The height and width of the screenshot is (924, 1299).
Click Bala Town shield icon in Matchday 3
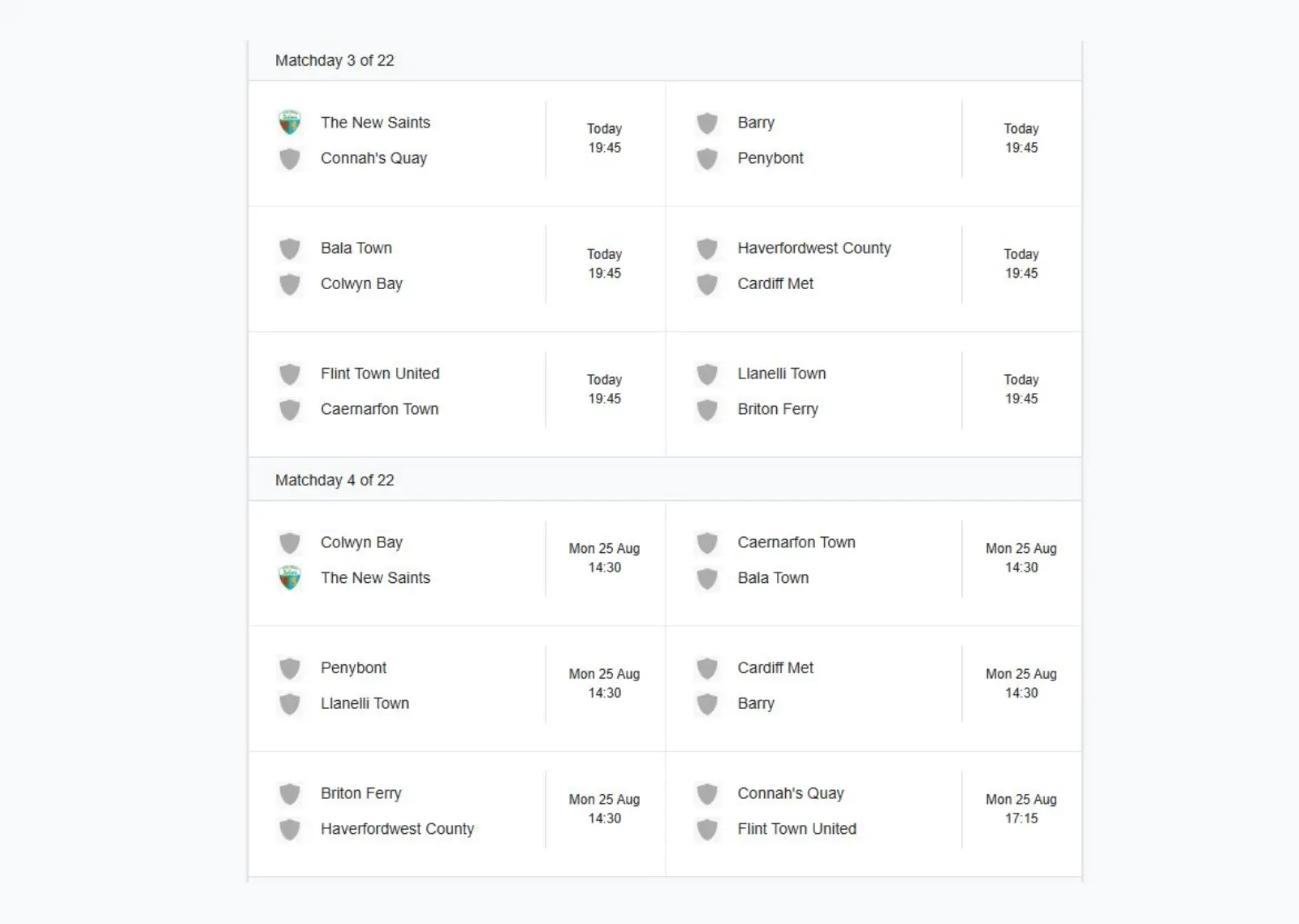tap(290, 248)
